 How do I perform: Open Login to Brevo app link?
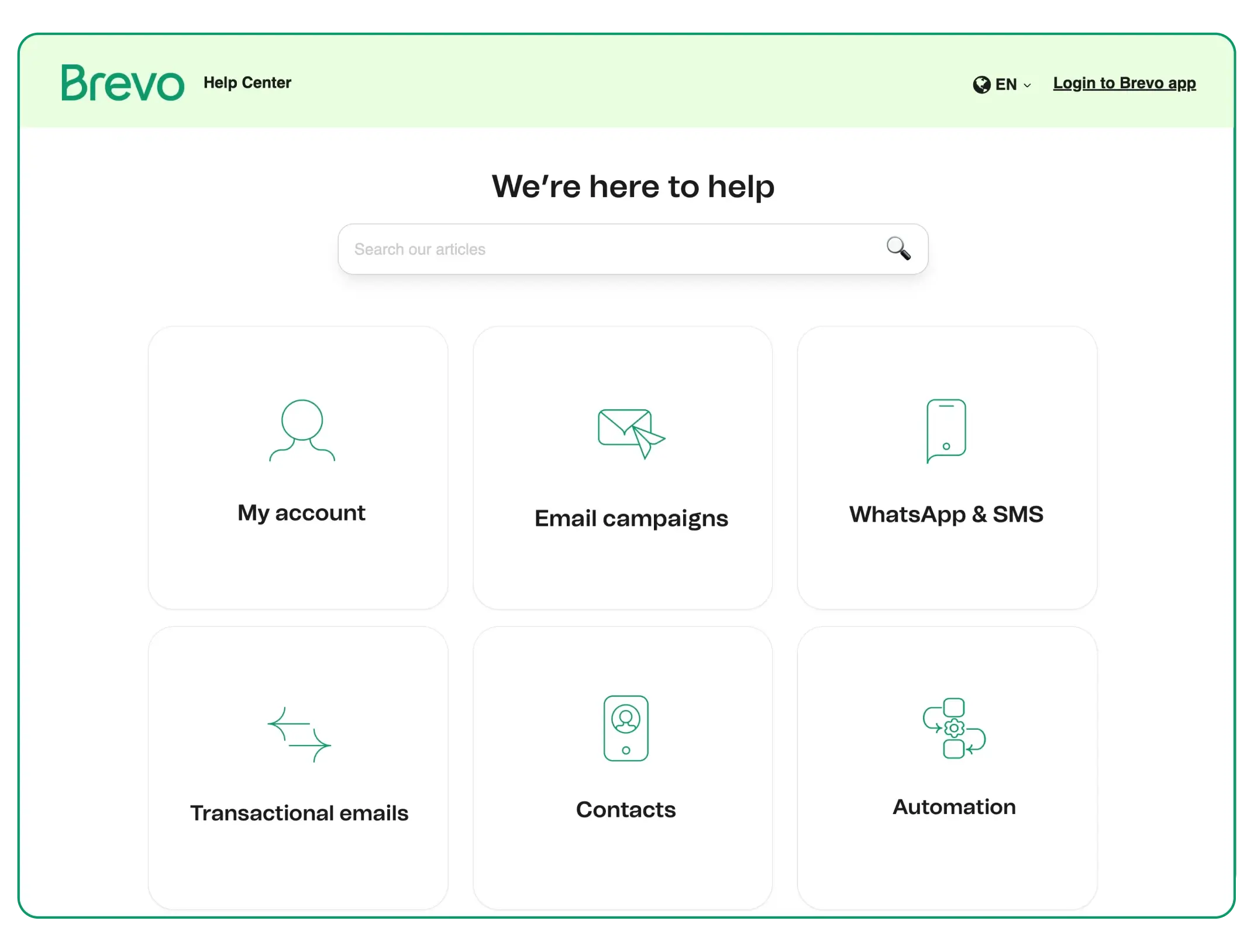coord(1124,83)
